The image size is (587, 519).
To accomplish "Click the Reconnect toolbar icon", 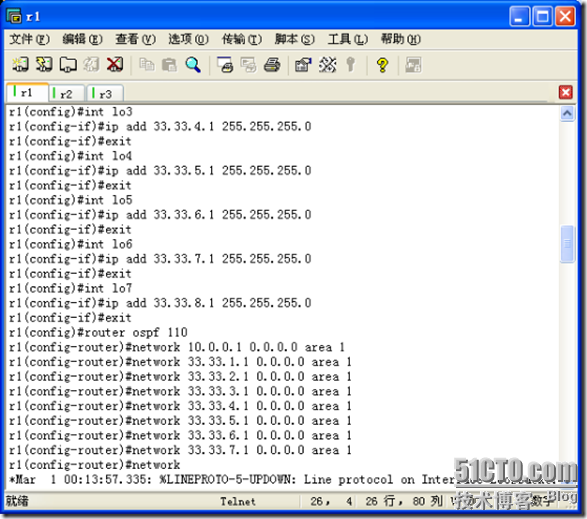I will [91, 65].
